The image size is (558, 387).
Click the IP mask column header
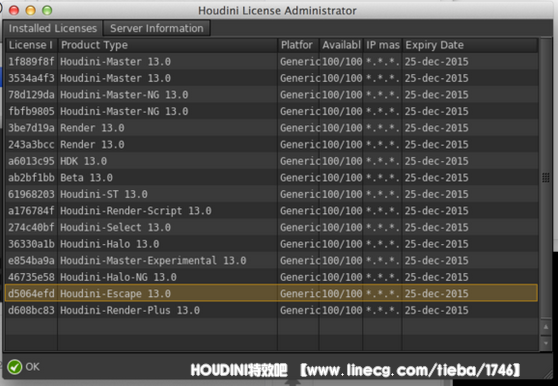pyautogui.click(x=383, y=45)
